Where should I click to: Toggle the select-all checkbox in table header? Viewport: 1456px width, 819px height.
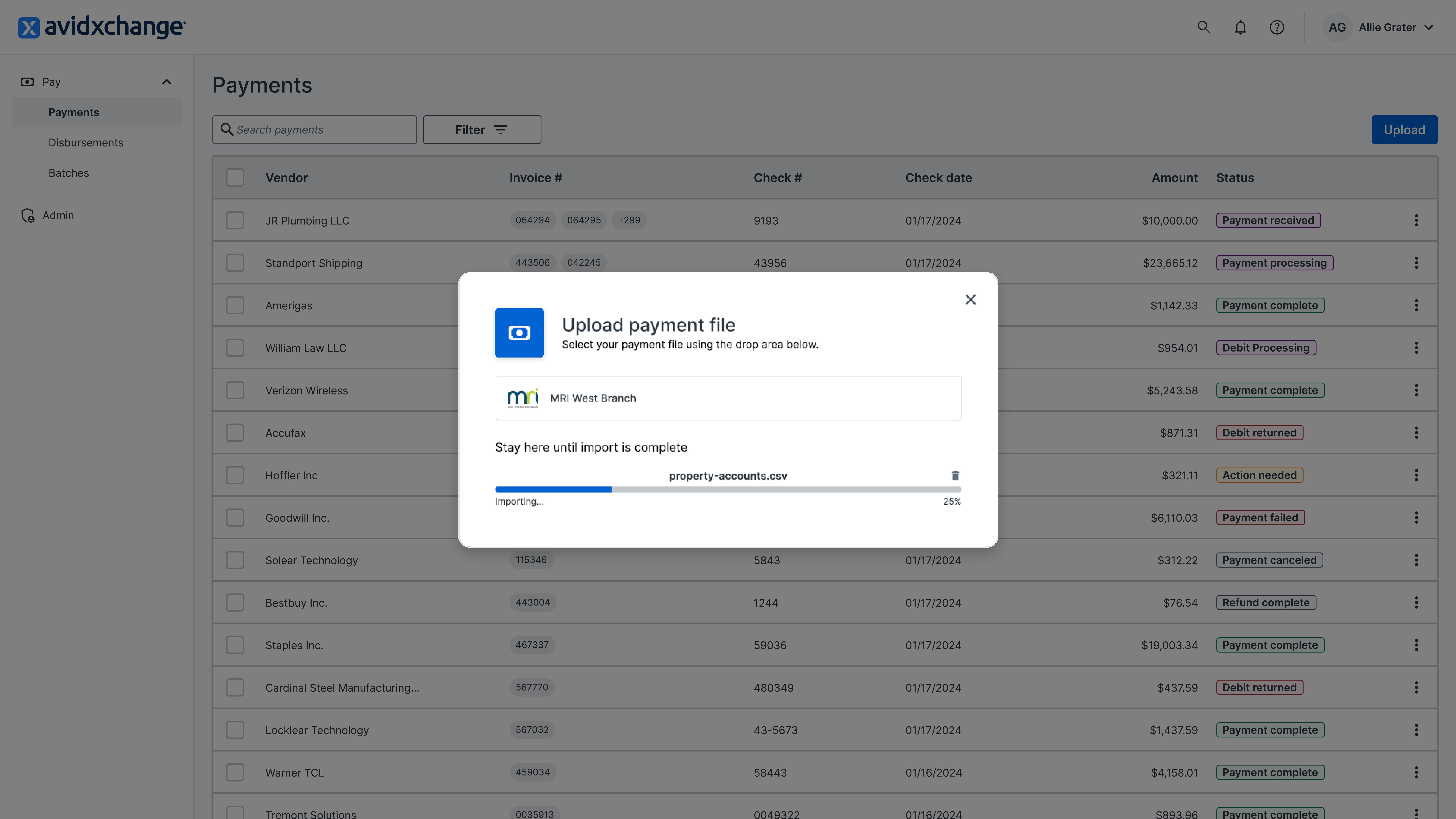(x=235, y=177)
